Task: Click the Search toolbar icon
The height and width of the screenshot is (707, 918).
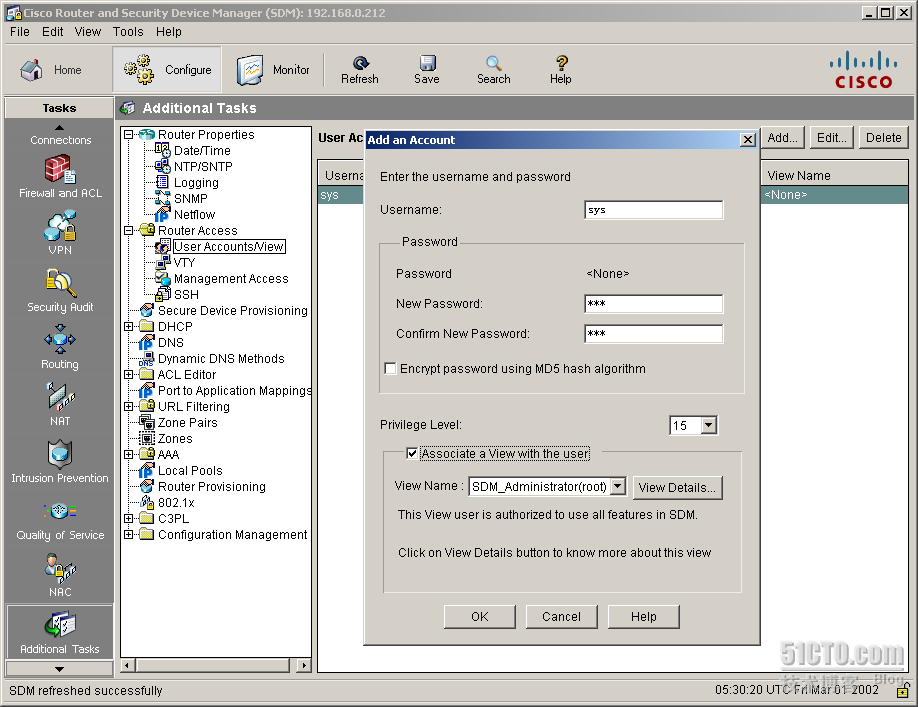Action: point(494,70)
